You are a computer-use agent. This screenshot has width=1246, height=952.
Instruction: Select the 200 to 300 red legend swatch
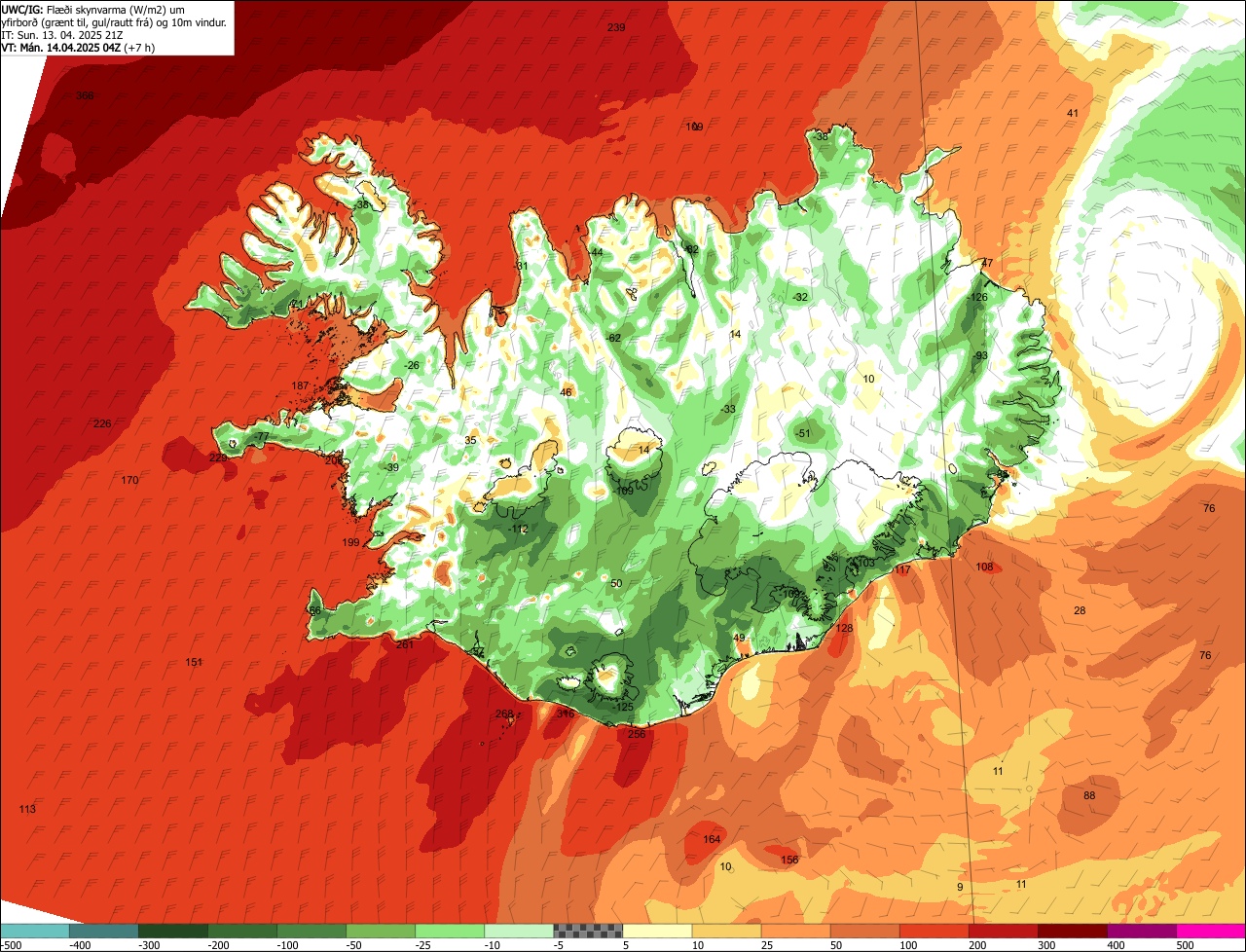tap(1003, 931)
